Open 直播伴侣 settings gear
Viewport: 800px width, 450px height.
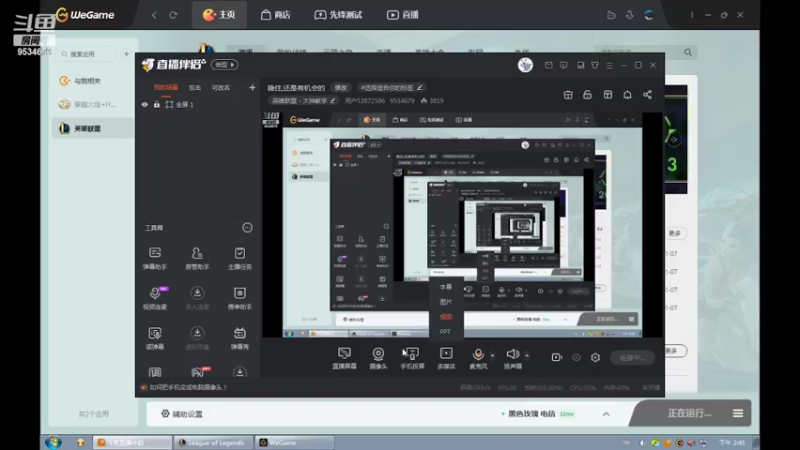click(595, 358)
